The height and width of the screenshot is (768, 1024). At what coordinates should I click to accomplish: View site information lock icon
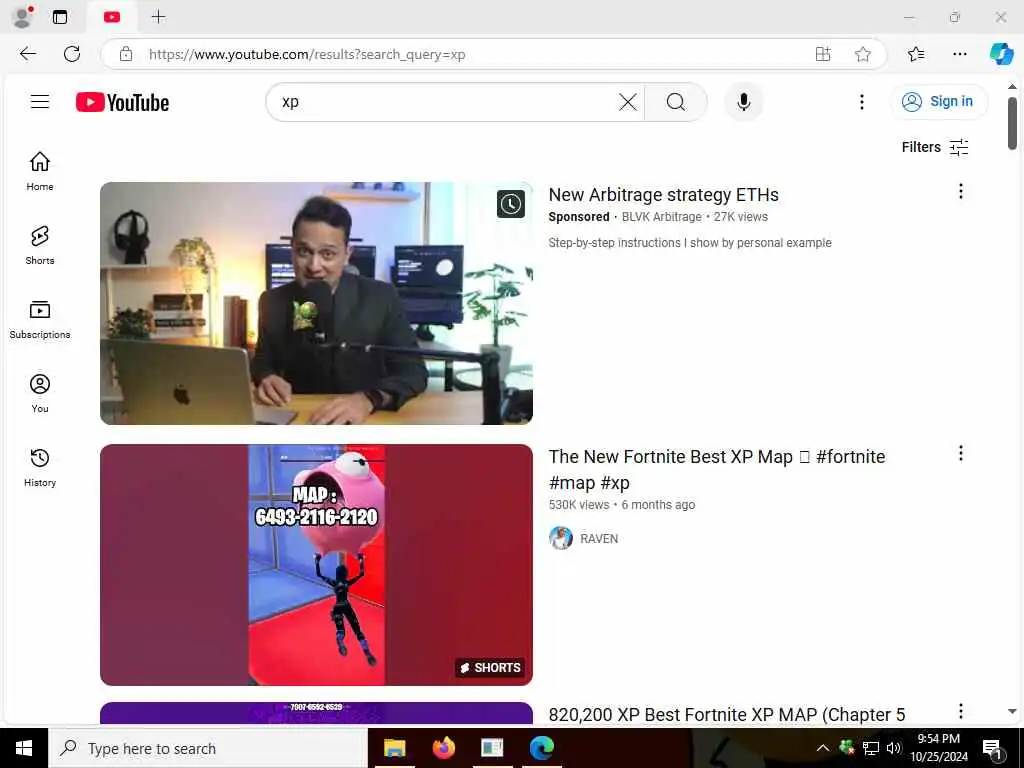point(126,54)
